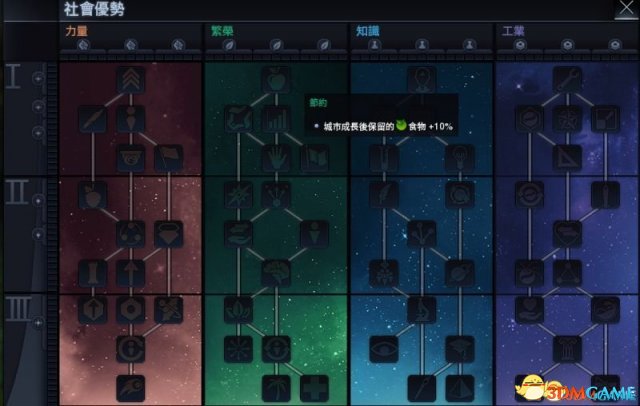
Task: Choose the palm tree perk in 繁榮
Action: 276,388
